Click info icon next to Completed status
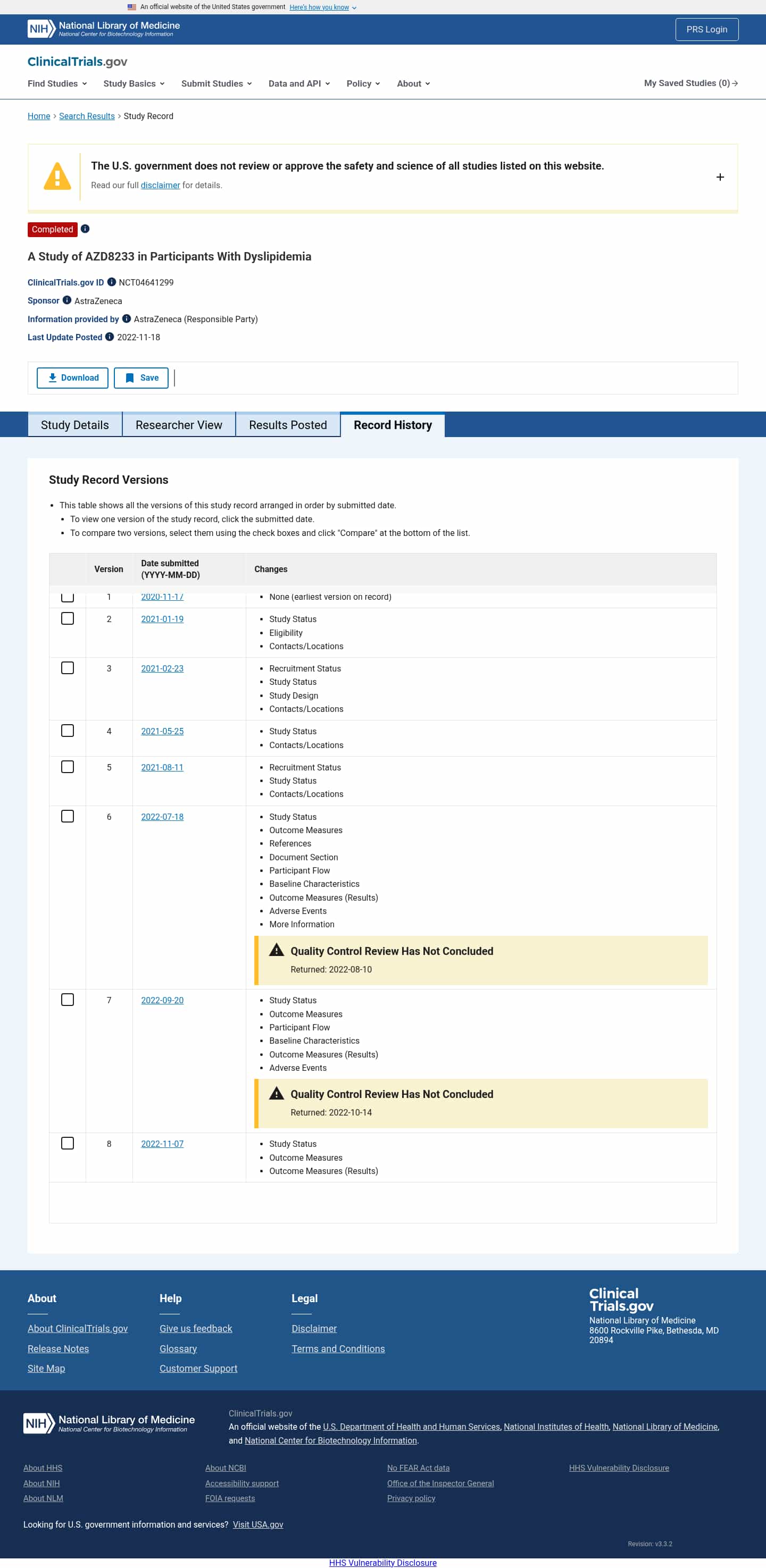Screen dimensions: 766x1568 pos(85,229)
